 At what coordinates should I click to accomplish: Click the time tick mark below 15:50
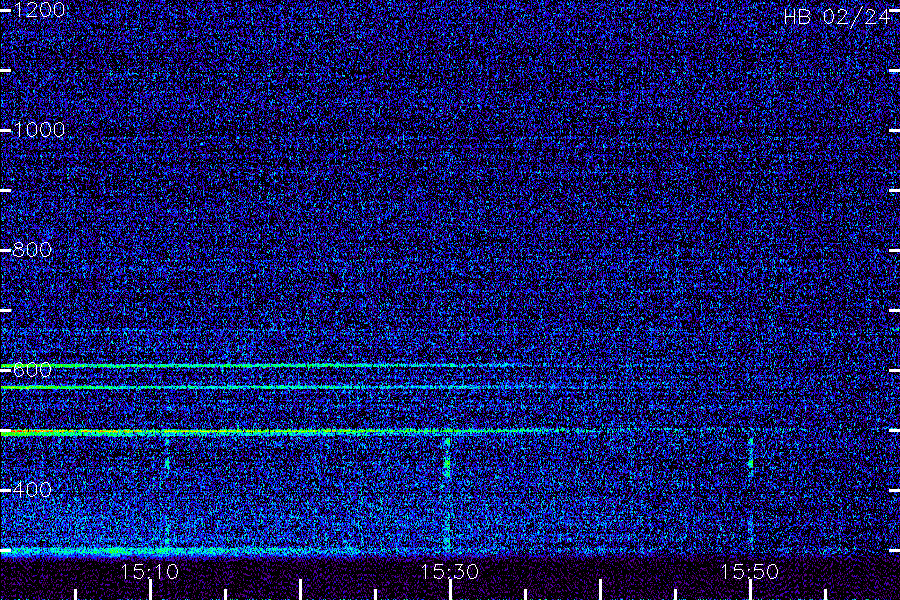tap(750, 590)
